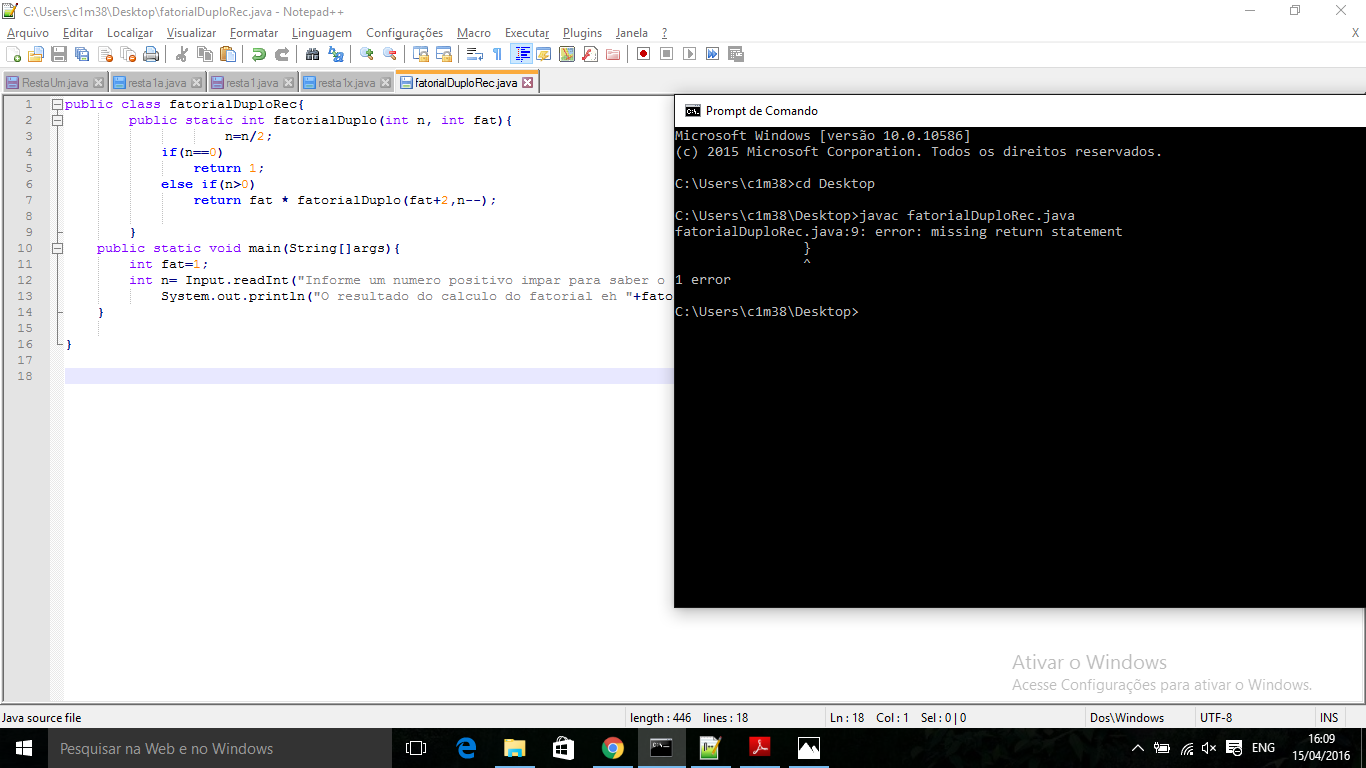
Task: Toggle the Word Wrap toolbar button
Action: 475,54
